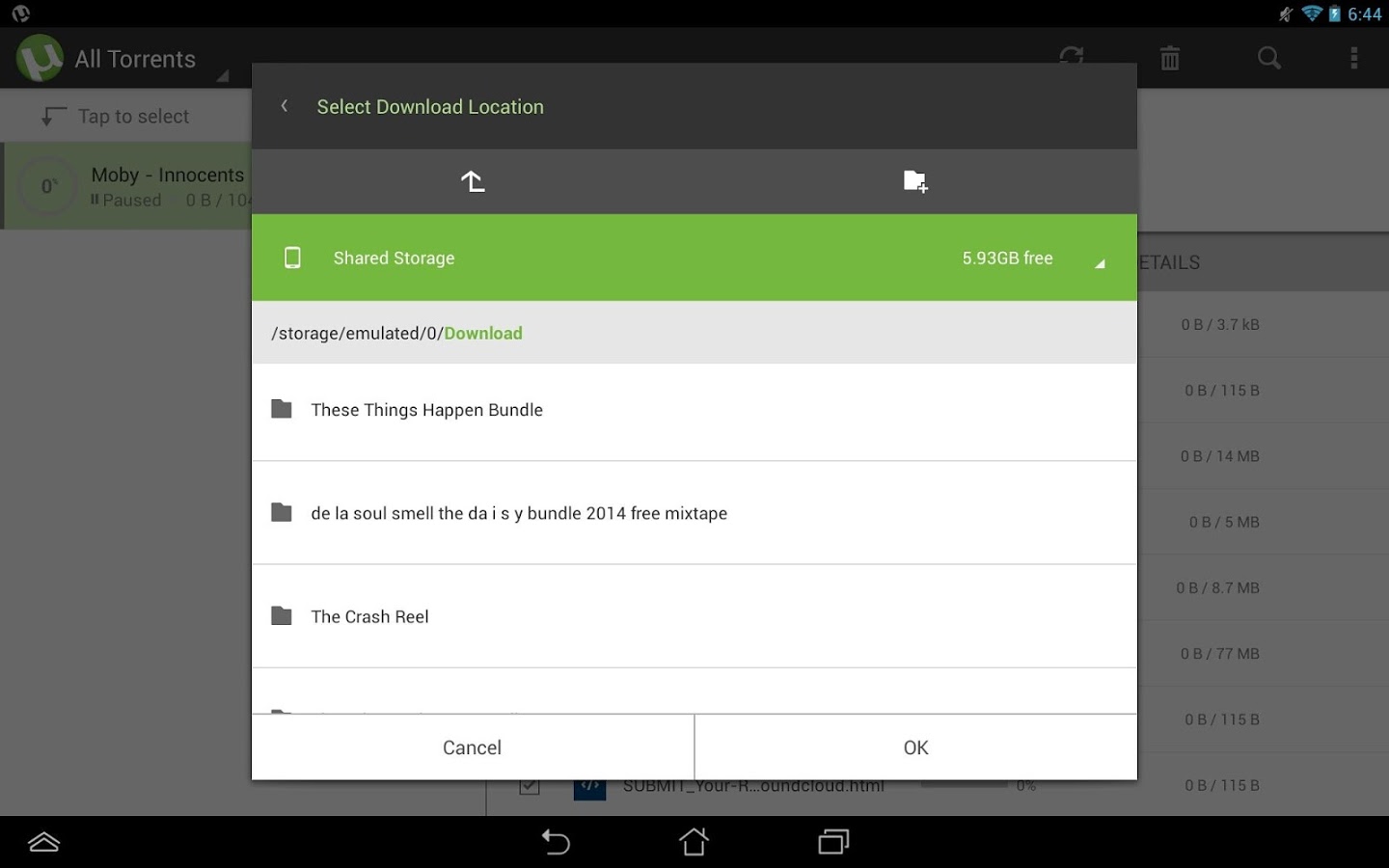
Task: Tap 5.93GB free storage text
Action: (x=1007, y=258)
